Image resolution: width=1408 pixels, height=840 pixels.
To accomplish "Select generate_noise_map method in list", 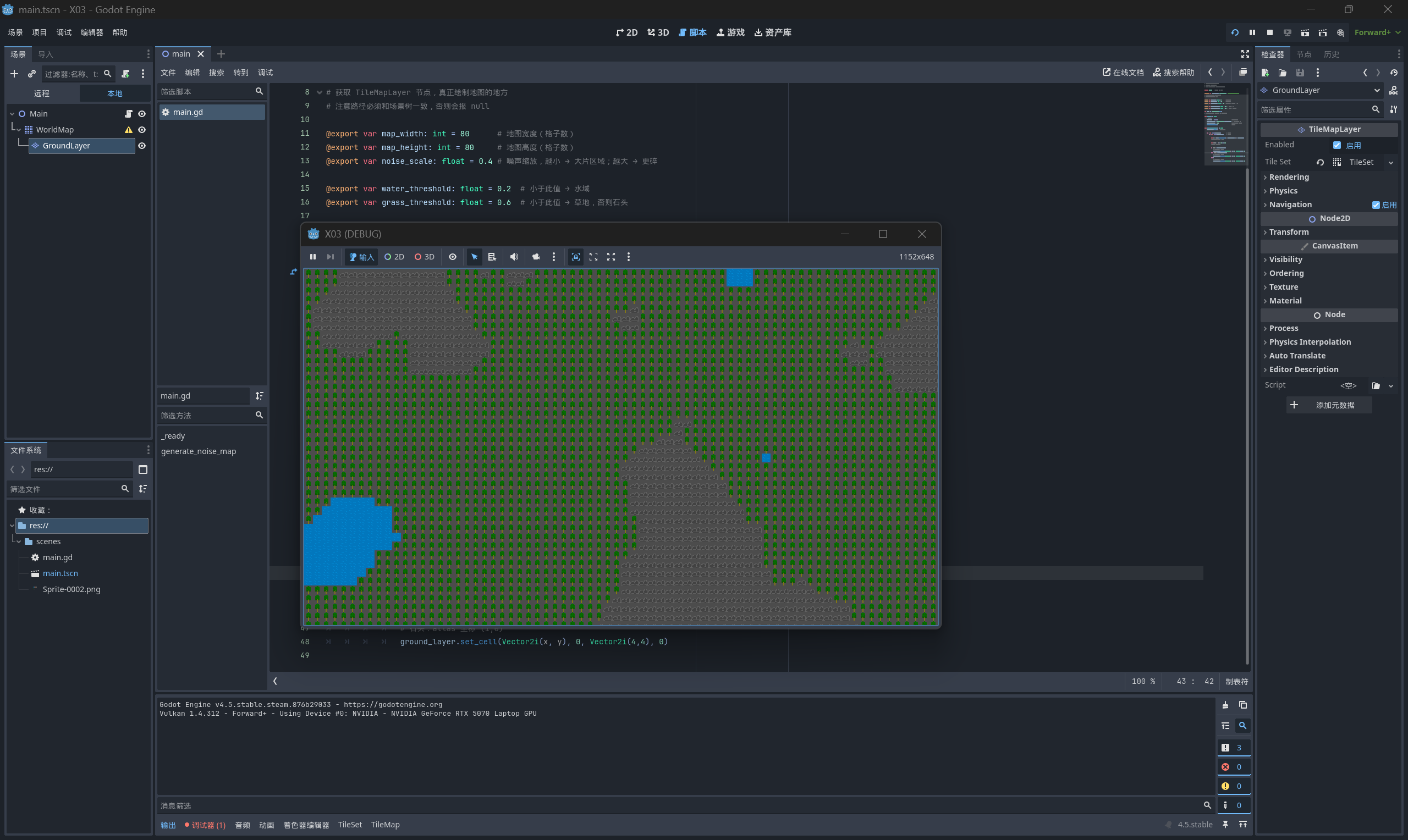I will tap(198, 451).
